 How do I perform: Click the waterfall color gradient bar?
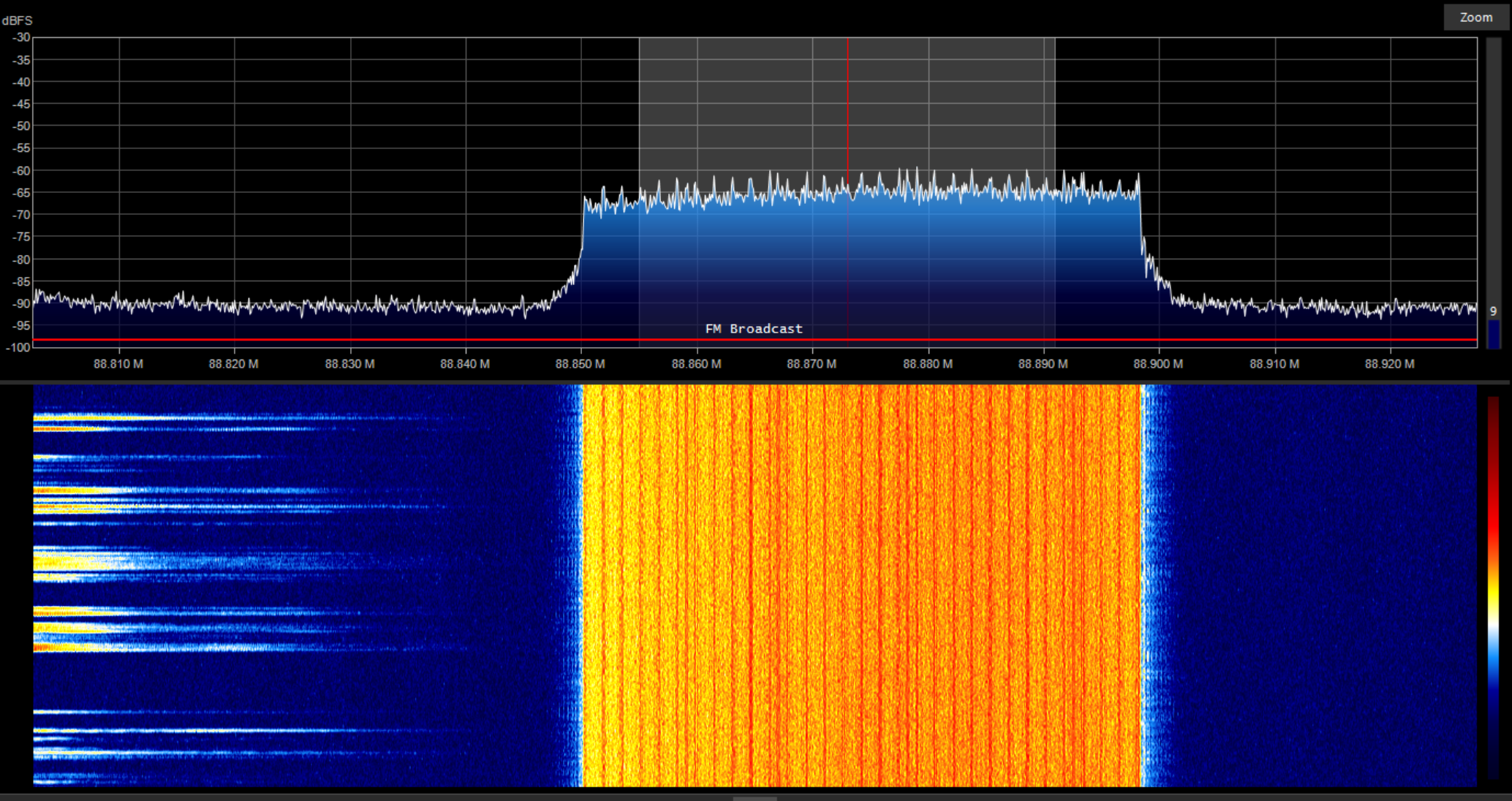point(1493,588)
